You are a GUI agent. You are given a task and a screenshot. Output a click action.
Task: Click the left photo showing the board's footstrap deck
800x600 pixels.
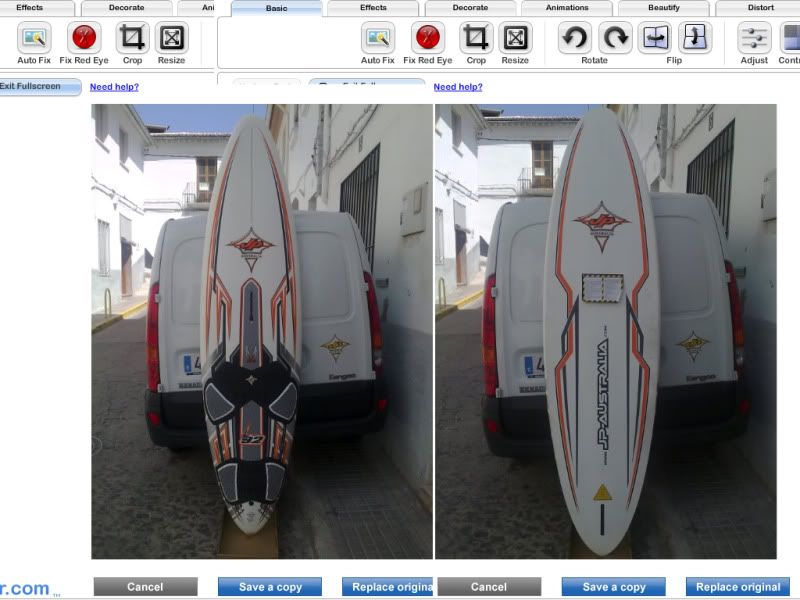tap(262, 332)
